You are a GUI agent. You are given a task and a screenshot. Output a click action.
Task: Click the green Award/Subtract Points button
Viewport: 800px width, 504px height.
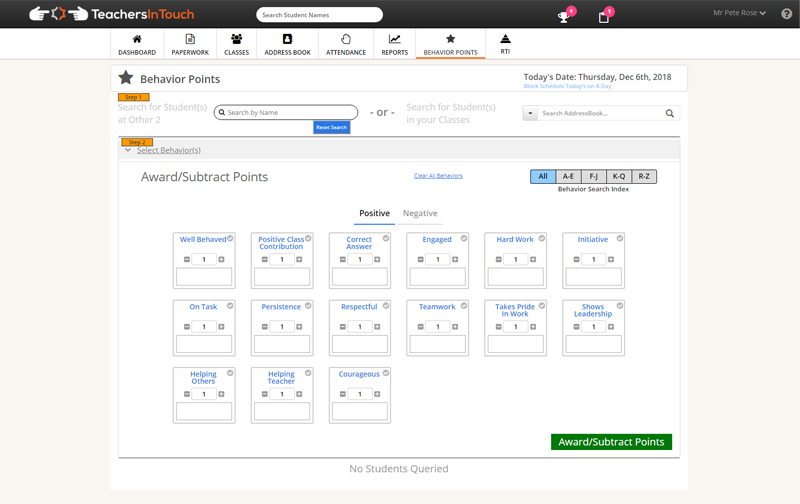pyautogui.click(x=610, y=442)
